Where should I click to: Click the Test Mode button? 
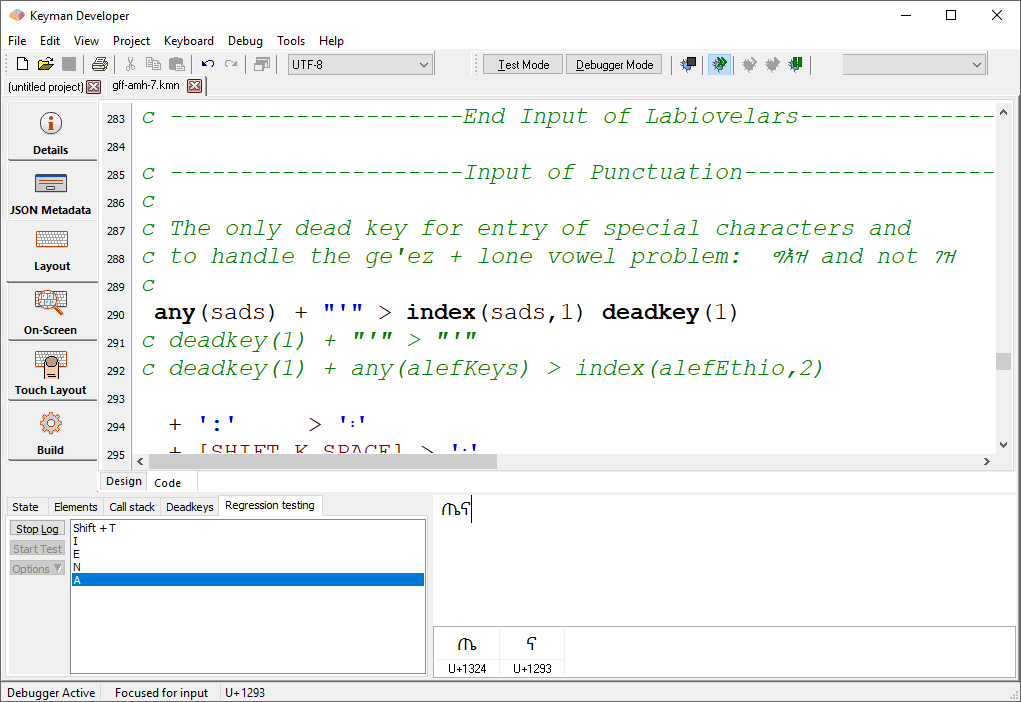point(523,64)
